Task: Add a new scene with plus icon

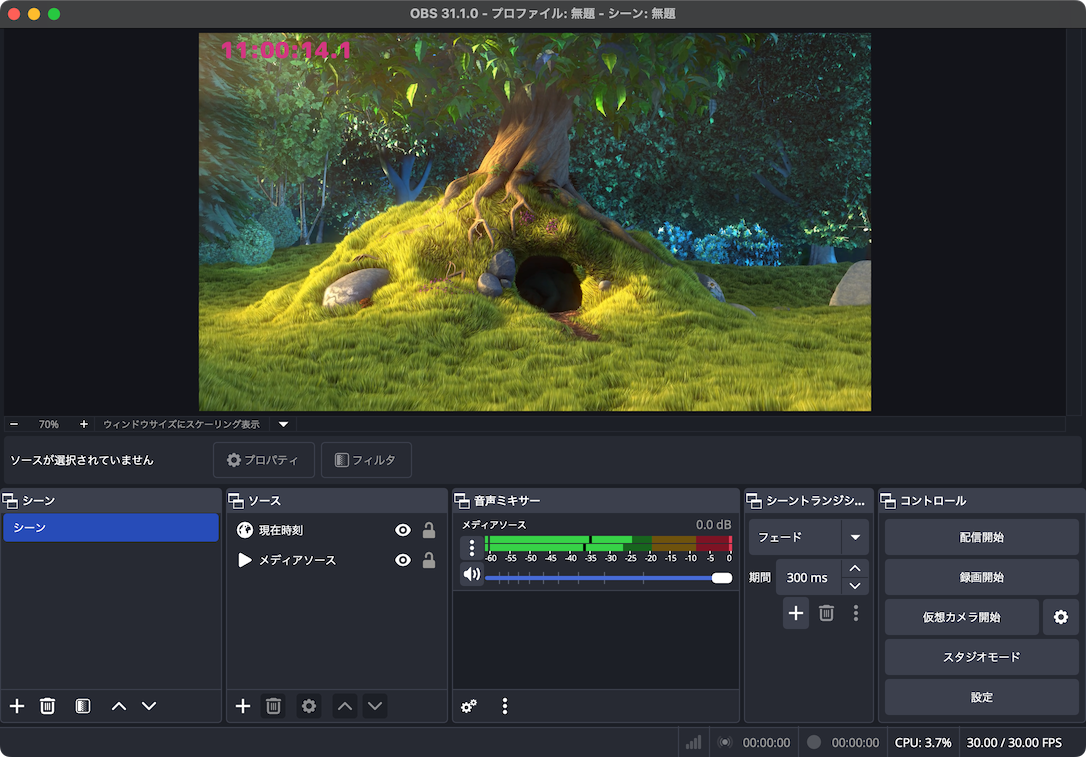Action: 17,706
